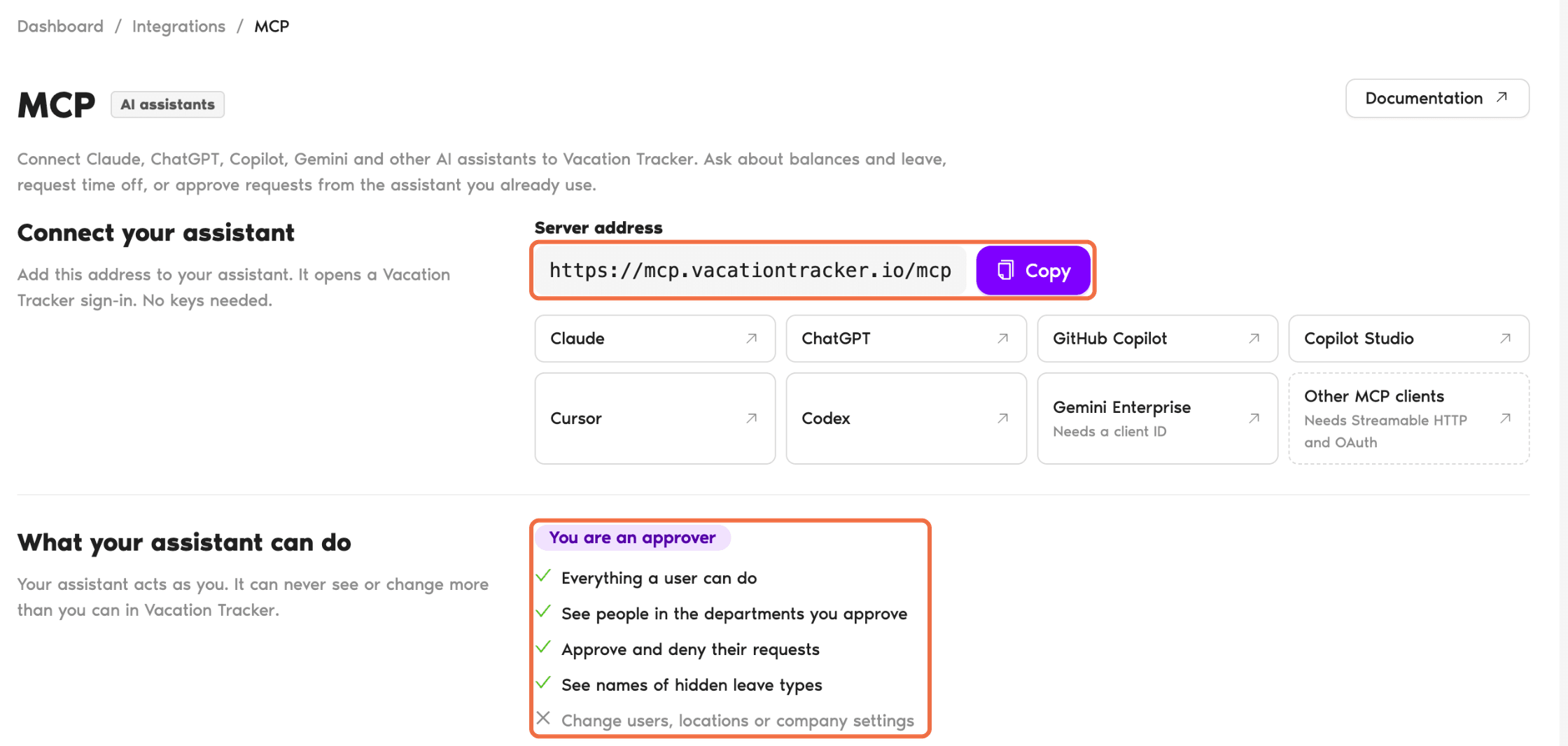Click the You are an approver badge
This screenshot has width=1568, height=746.
pyautogui.click(x=632, y=537)
